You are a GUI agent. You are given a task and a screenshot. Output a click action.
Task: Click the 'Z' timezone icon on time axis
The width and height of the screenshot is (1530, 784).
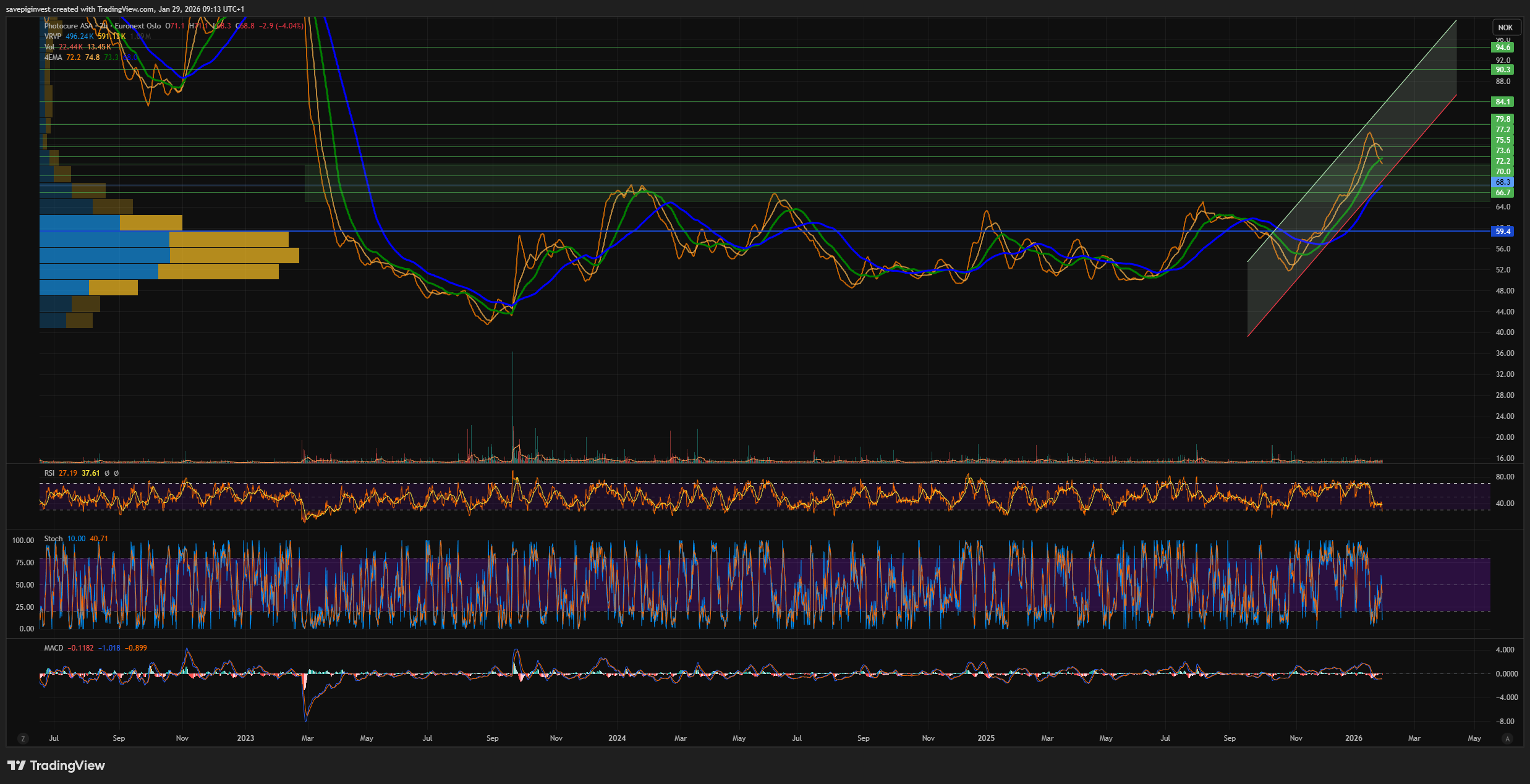click(x=23, y=739)
